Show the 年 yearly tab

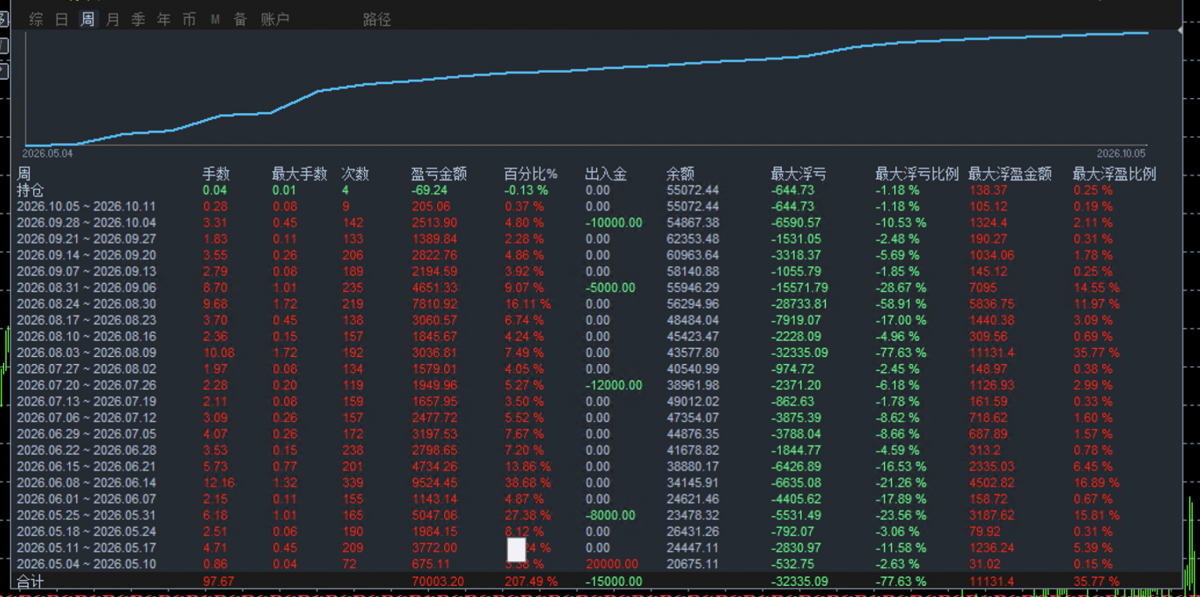pyautogui.click(x=164, y=19)
